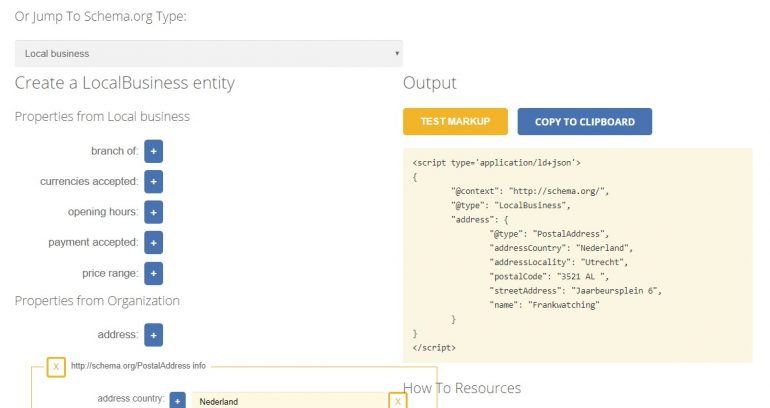Click the 'Output' heading

[430, 82]
